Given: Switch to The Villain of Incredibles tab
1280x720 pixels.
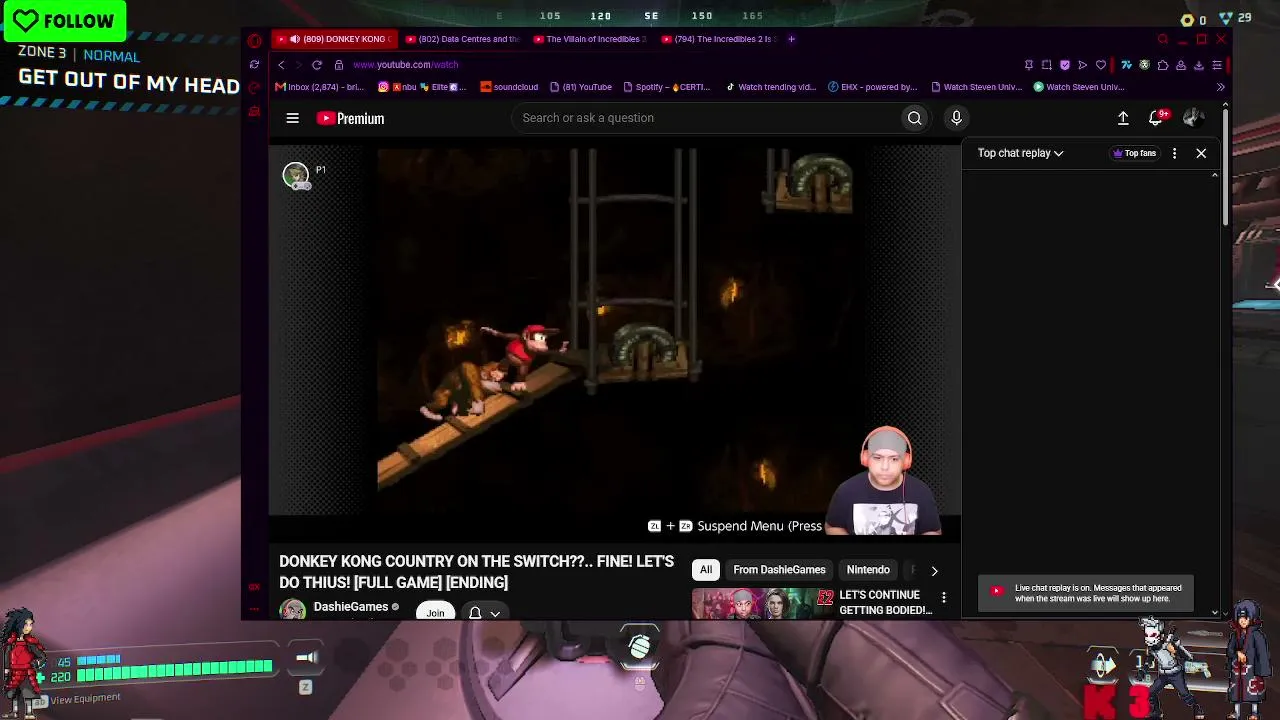Looking at the screenshot, I should 591,39.
